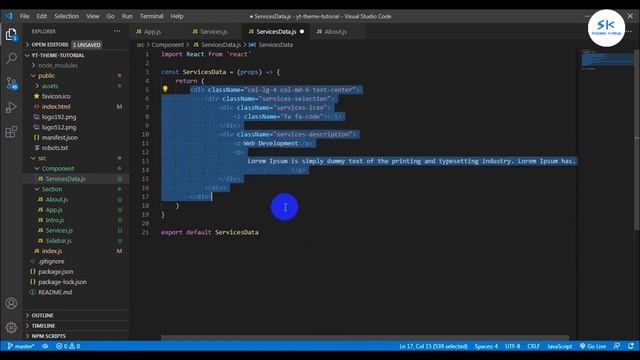Open robots.txt in the explorer
This screenshot has width=640, height=360.
[x=55, y=148]
